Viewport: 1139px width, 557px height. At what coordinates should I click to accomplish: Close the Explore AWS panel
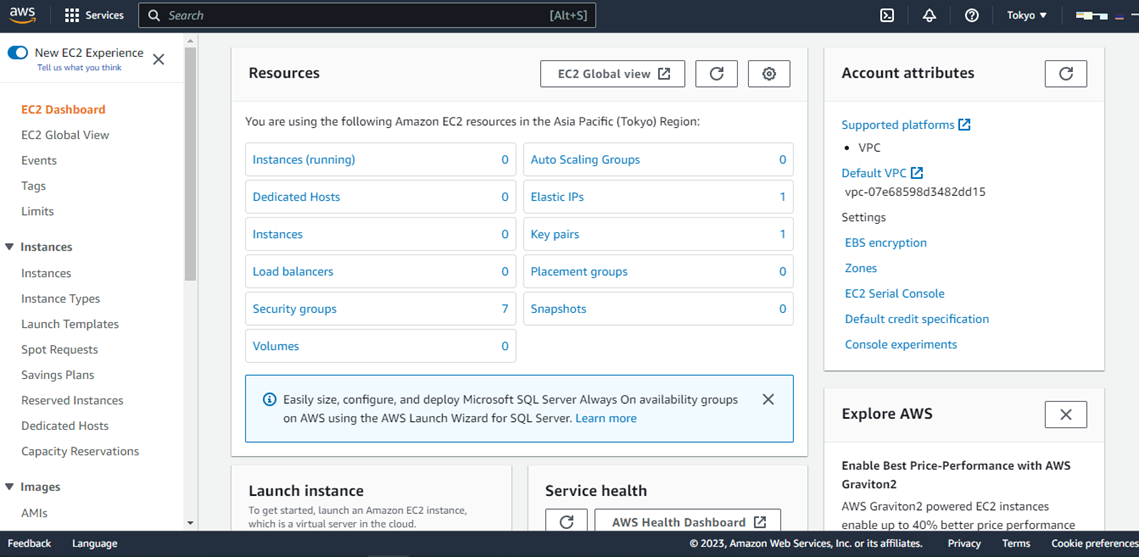tap(1066, 415)
